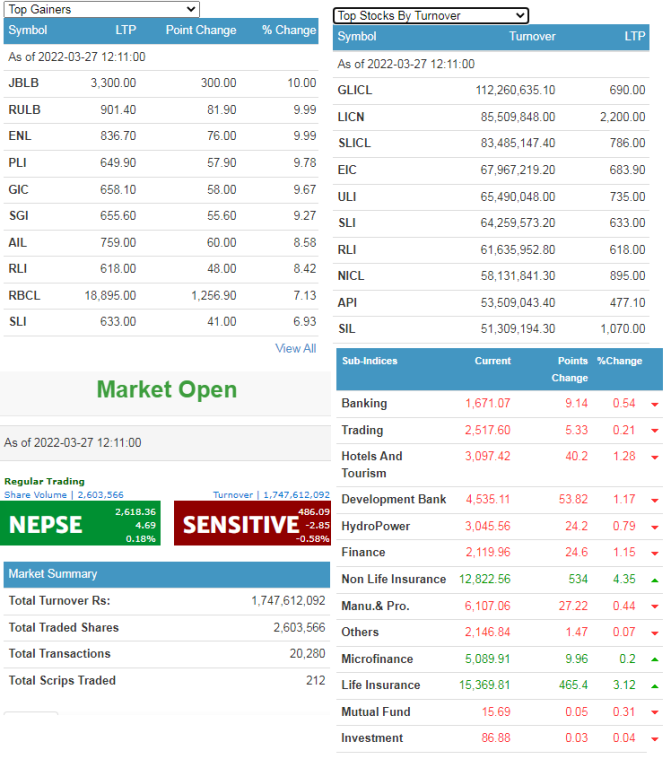
Task: Select RULB symbol in Top Gainers
Action: point(24,110)
